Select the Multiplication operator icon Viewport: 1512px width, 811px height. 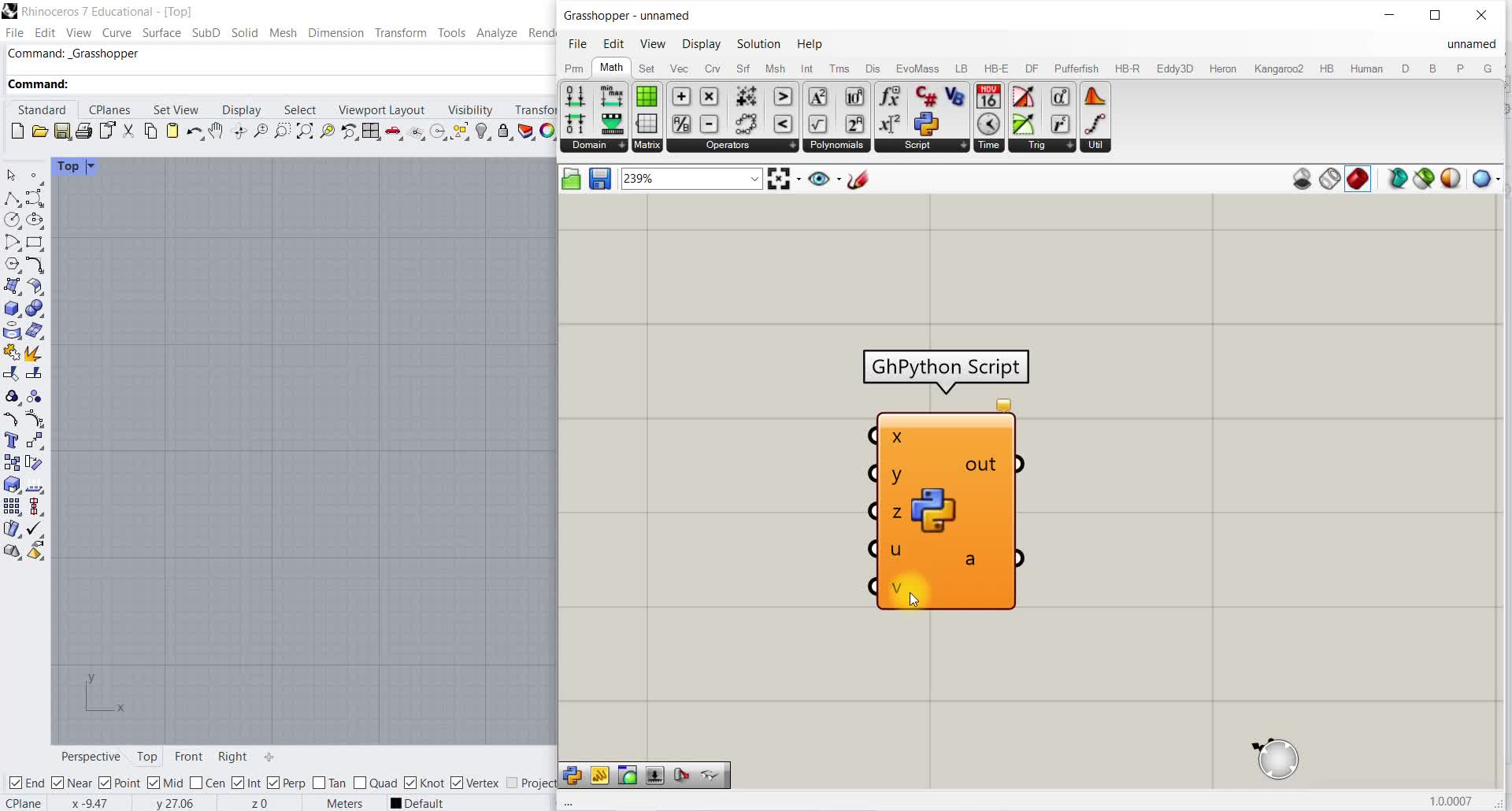tap(710, 96)
